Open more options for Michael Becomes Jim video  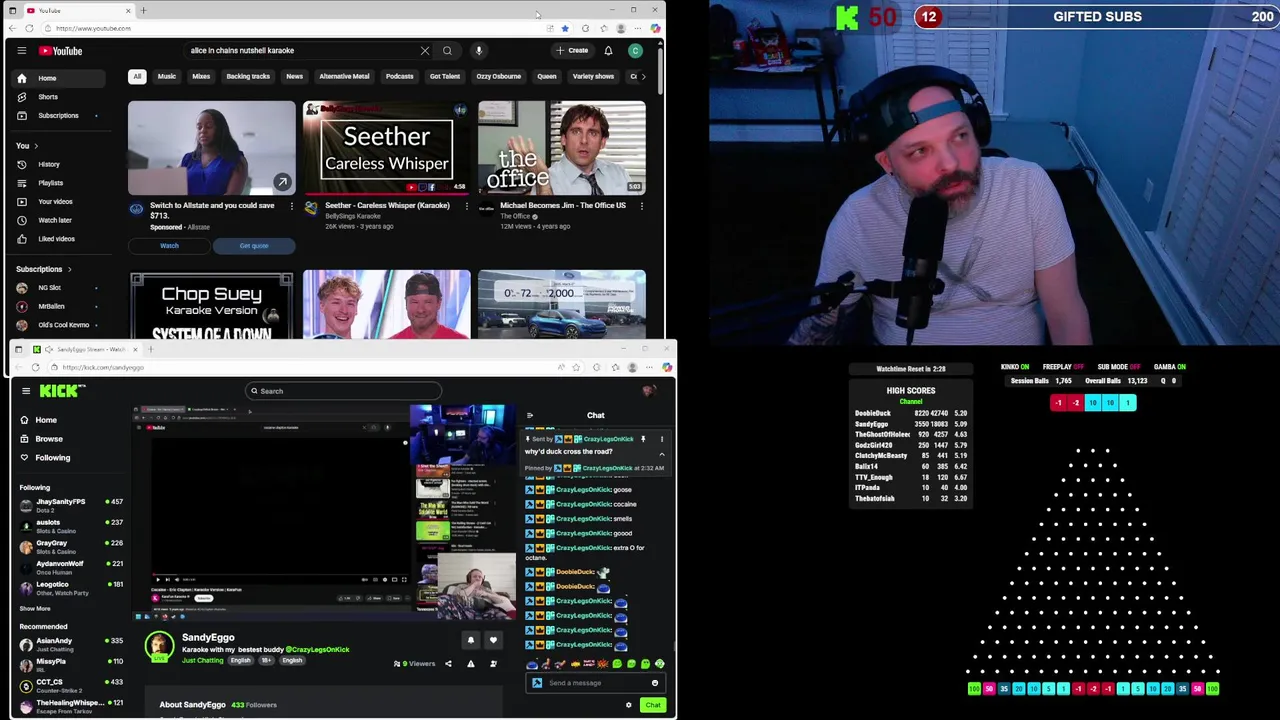[641, 206]
